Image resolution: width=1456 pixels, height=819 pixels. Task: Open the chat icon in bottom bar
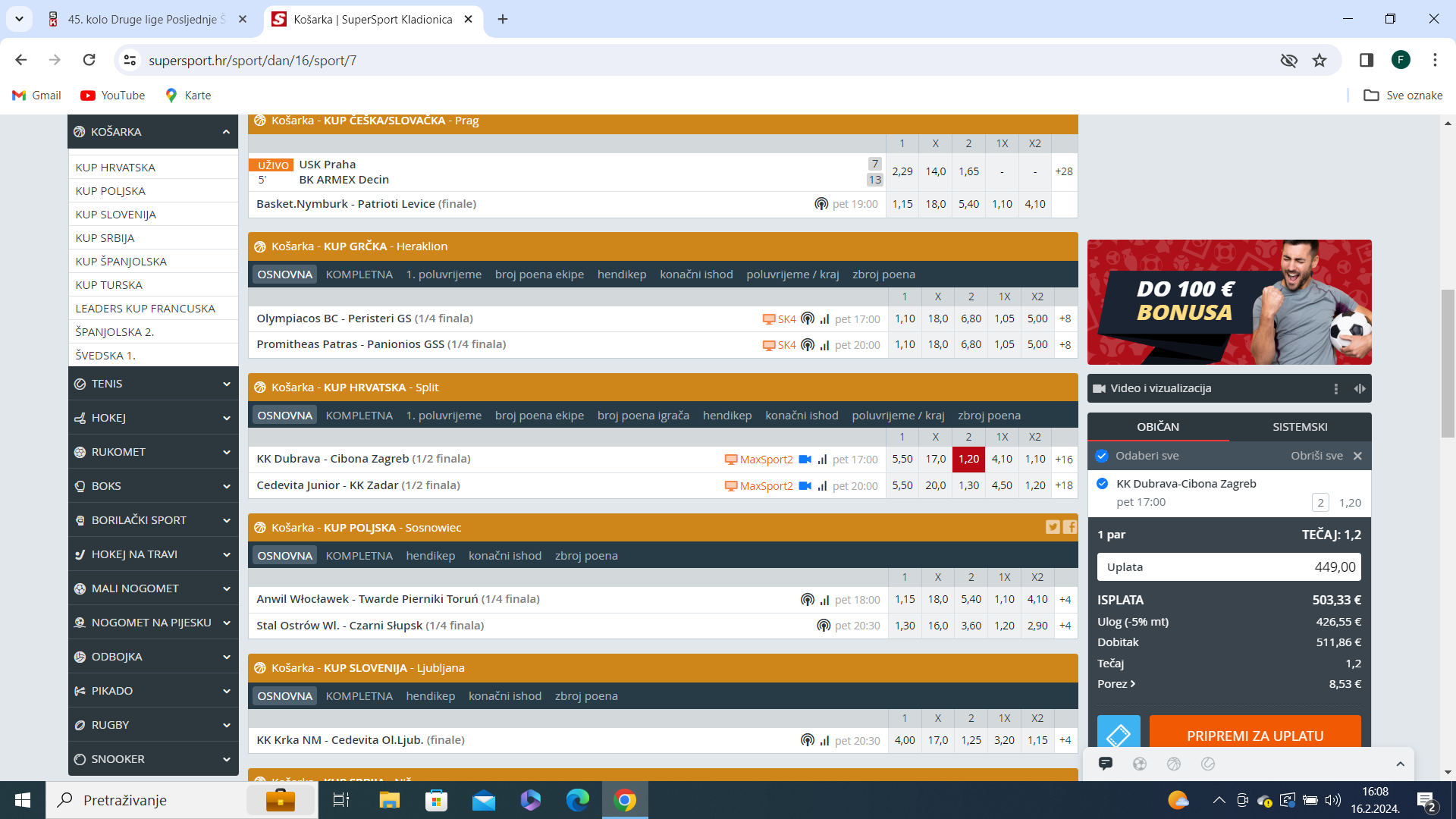(x=1106, y=764)
